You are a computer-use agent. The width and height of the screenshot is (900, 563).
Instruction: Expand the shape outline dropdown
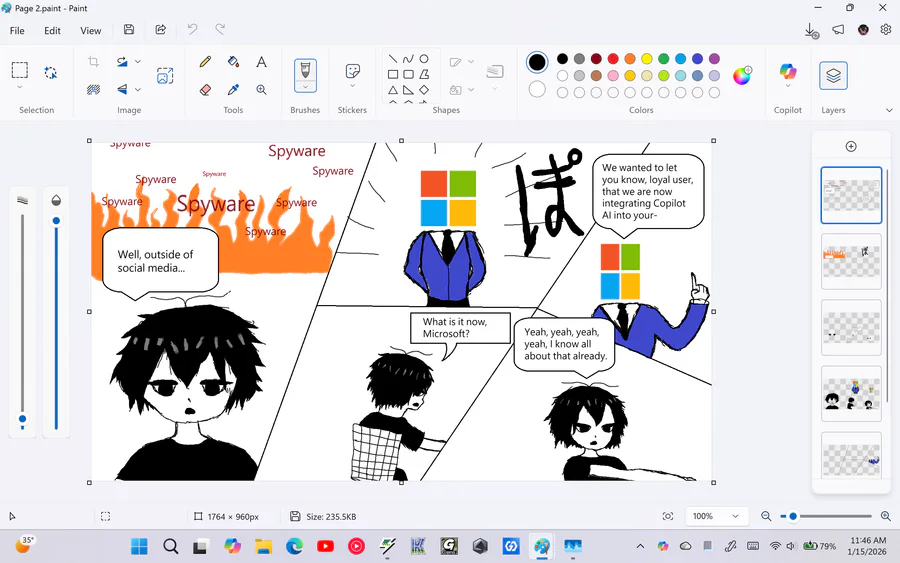pyautogui.click(x=471, y=61)
